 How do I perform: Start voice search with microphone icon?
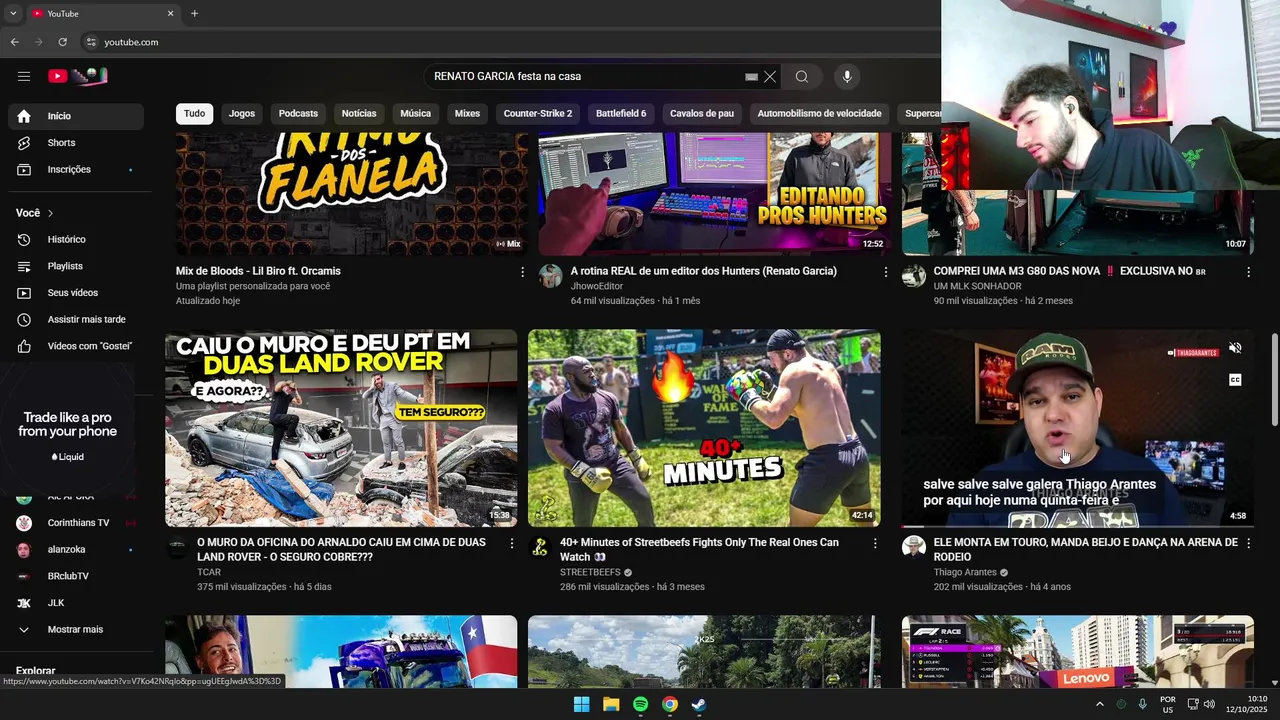click(847, 76)
